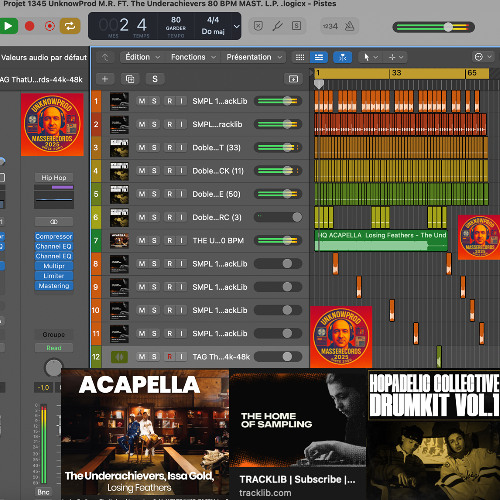The image size is (500, 500).
Task: Open the Mastering plug-in slot
Action: pyautogui.click(x=54, y=286)
